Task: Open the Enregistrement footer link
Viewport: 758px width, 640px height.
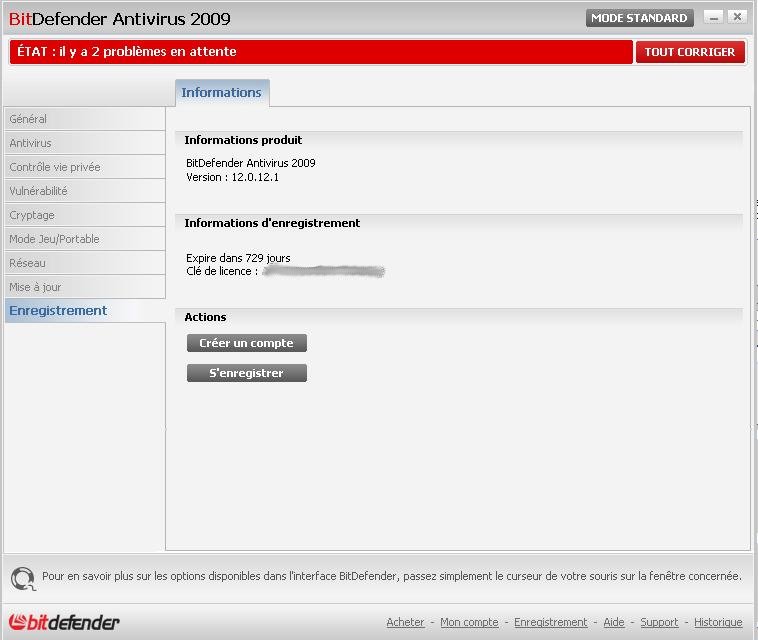Action: pyautogui.click(x=551, y=622)
